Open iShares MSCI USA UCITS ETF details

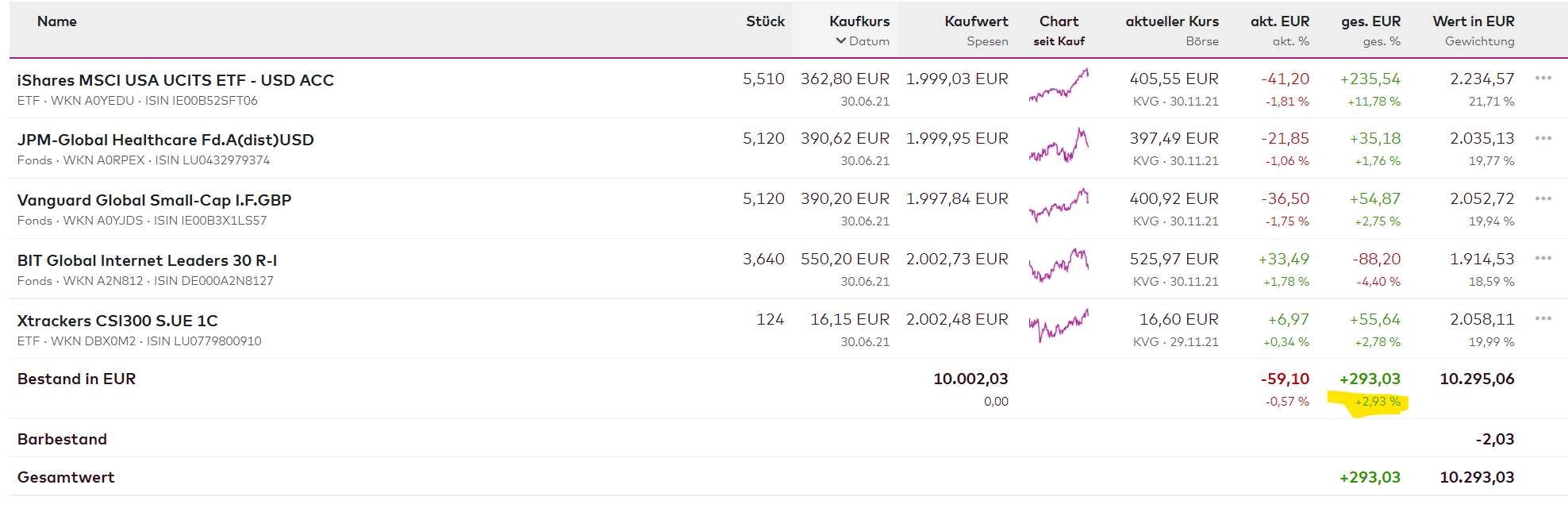(175, 80)
